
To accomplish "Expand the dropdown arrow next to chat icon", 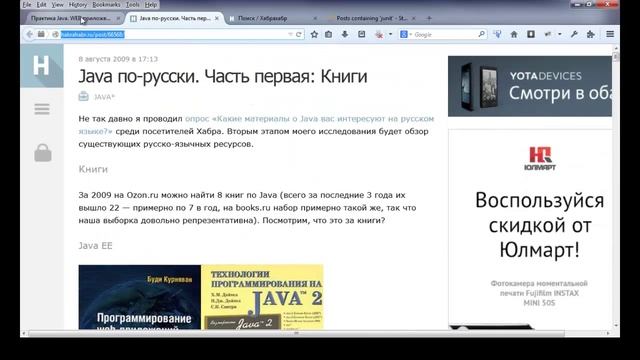I will pyautogui.click(x=560, y=35).
